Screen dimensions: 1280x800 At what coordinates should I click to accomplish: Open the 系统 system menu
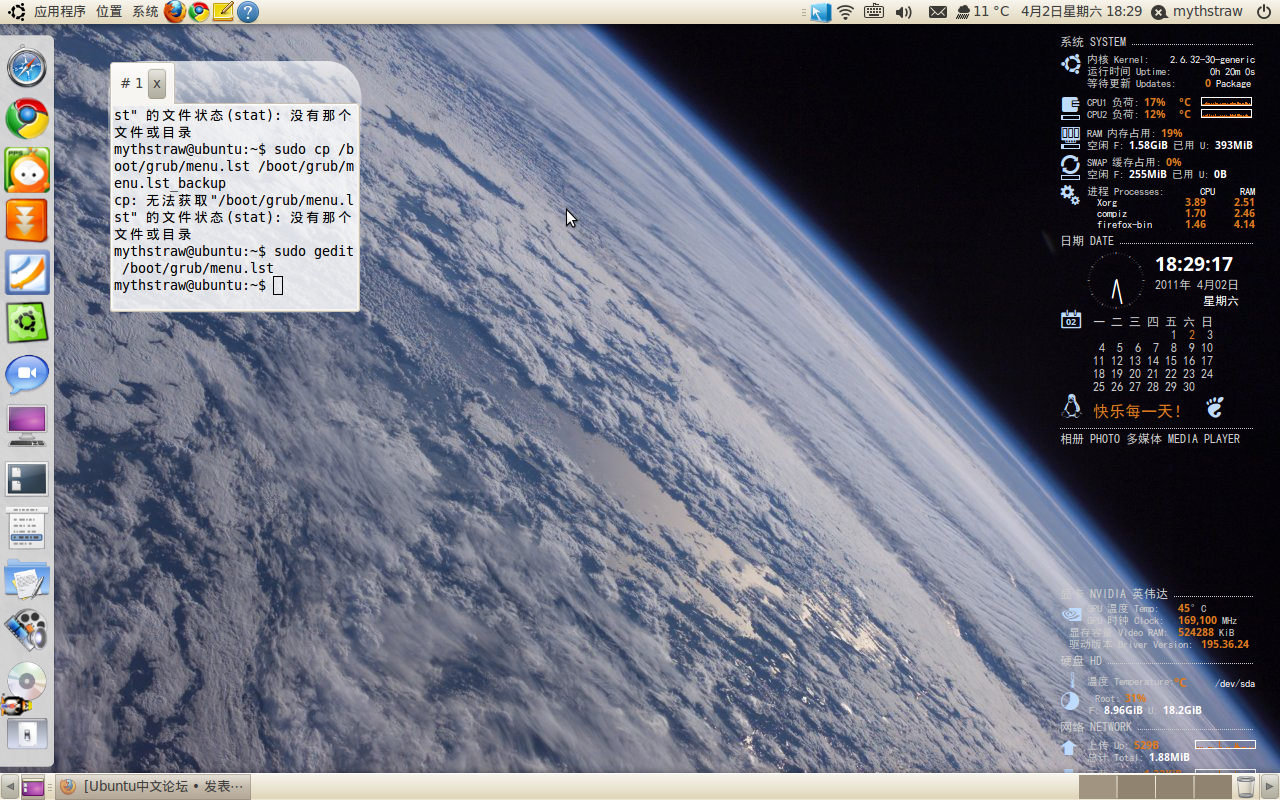tap(145, 12)
